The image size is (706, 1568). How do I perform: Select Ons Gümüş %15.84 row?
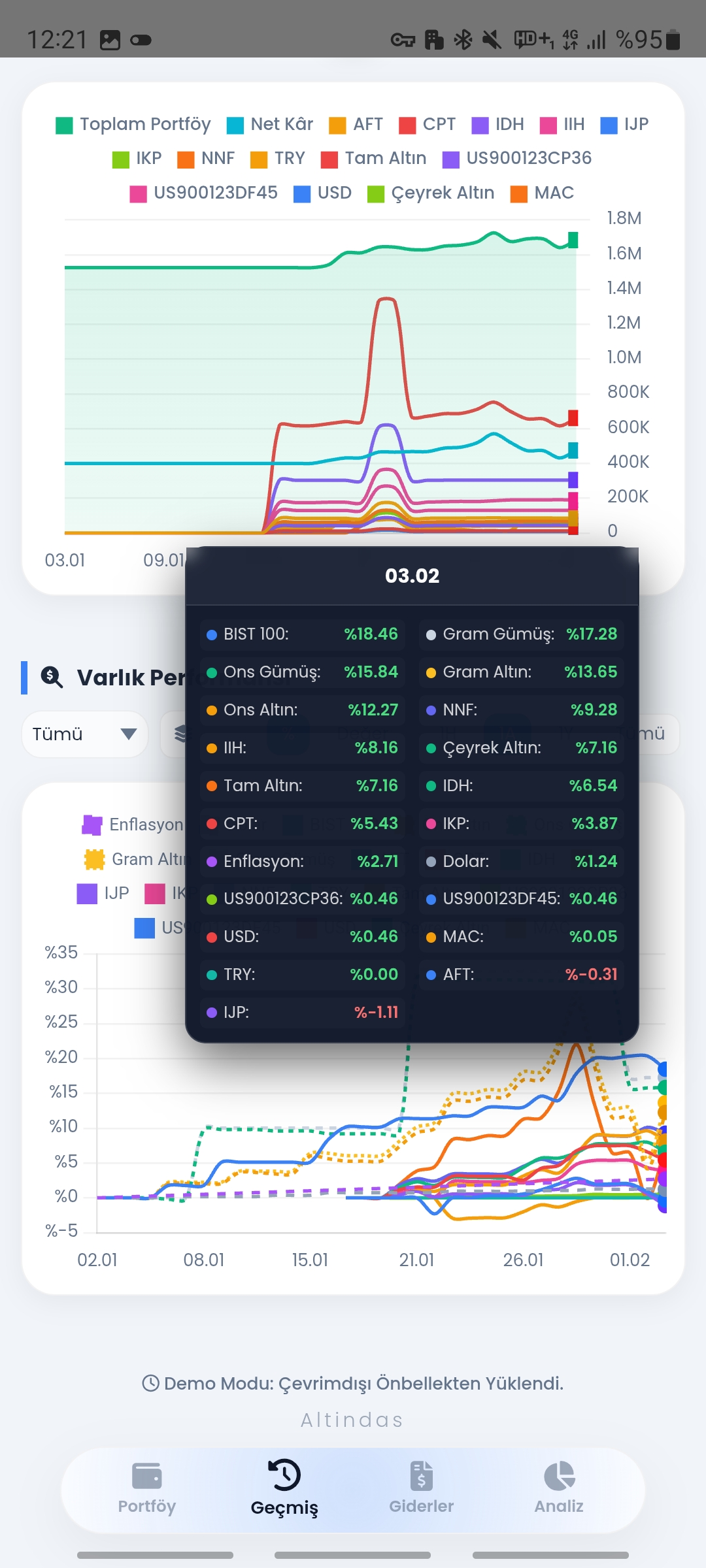(302, 672)
